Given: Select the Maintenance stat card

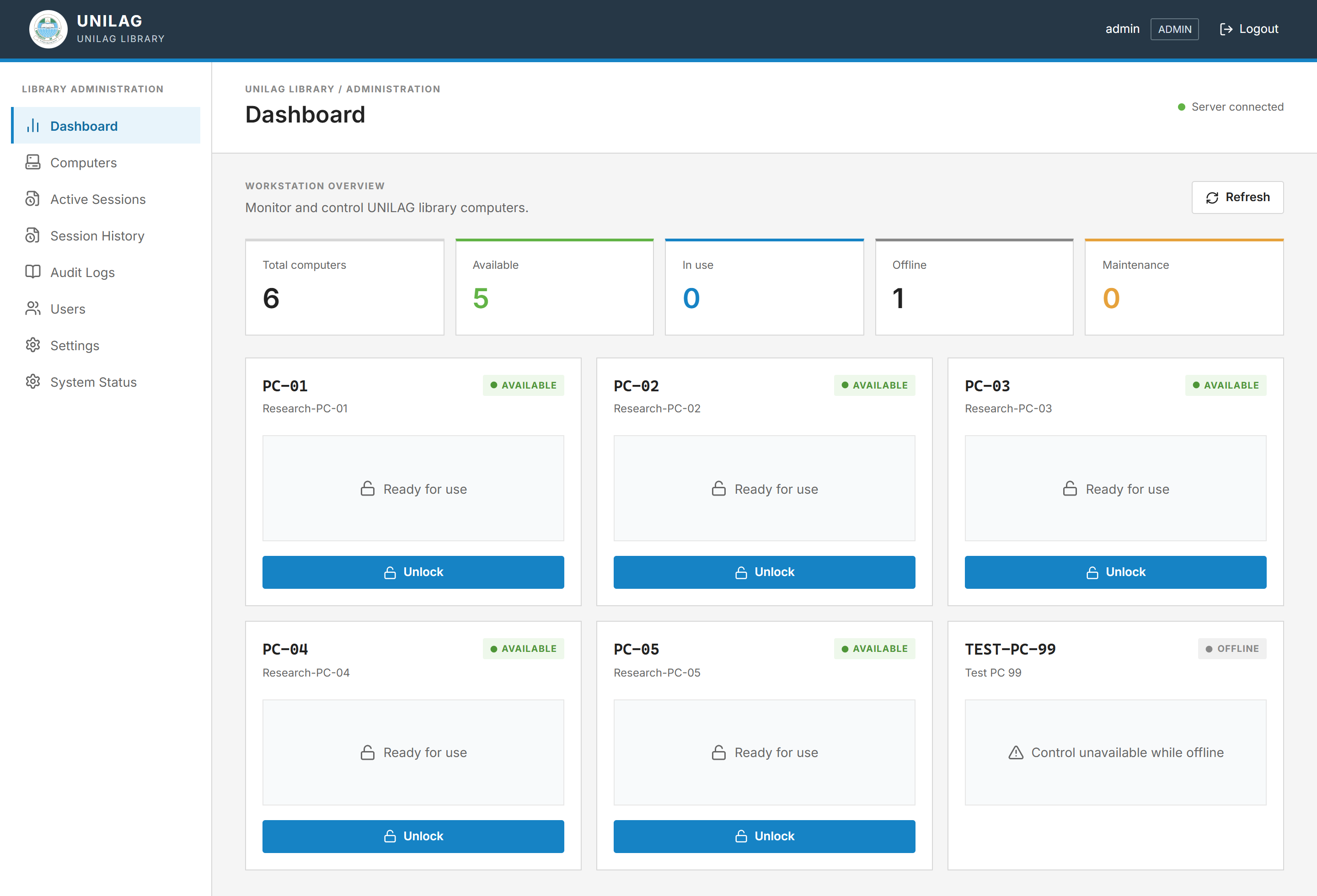Looking at the screenshot, I should (1184, 287).
